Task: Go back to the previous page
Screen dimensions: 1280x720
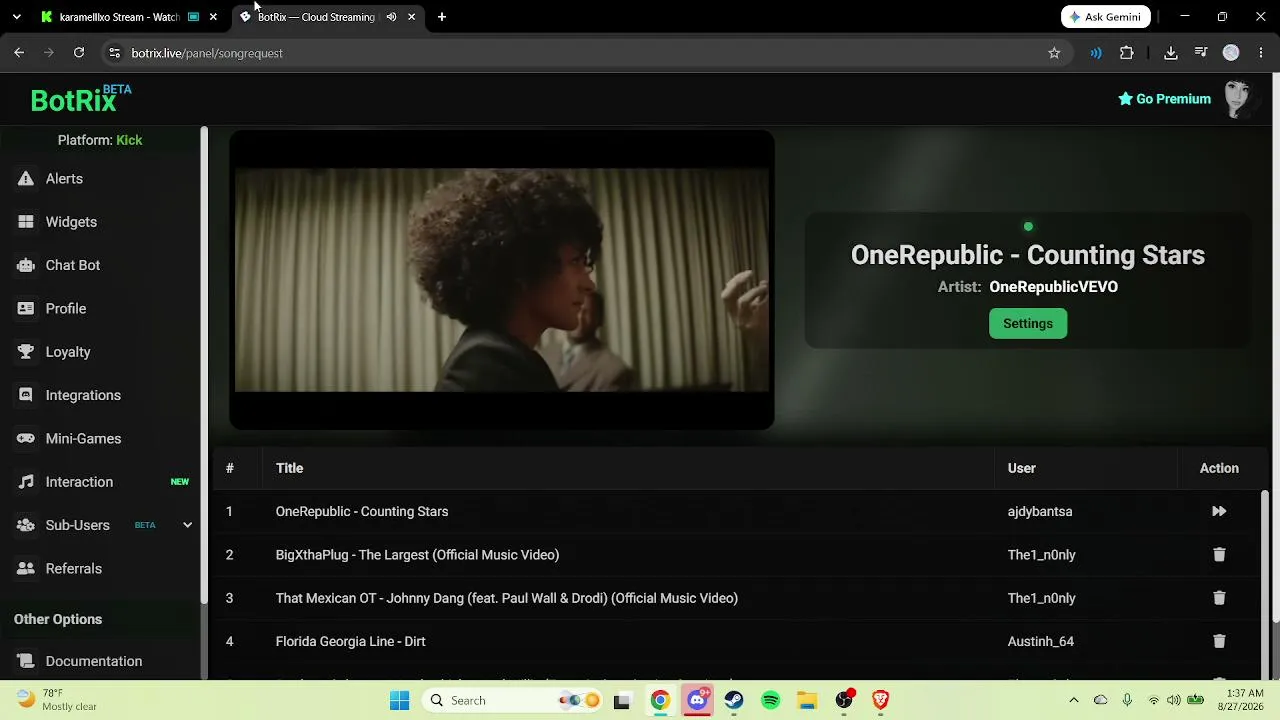Action: point(19,53)
